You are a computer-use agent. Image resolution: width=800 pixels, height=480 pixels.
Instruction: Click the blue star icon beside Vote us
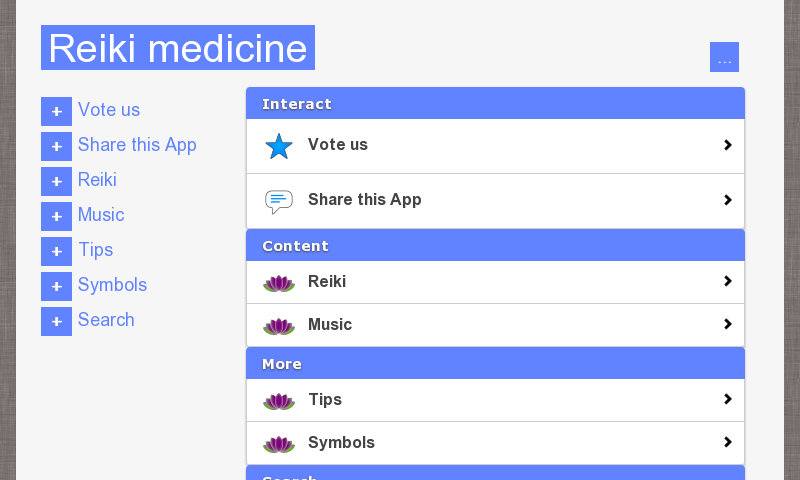[279, 147]
